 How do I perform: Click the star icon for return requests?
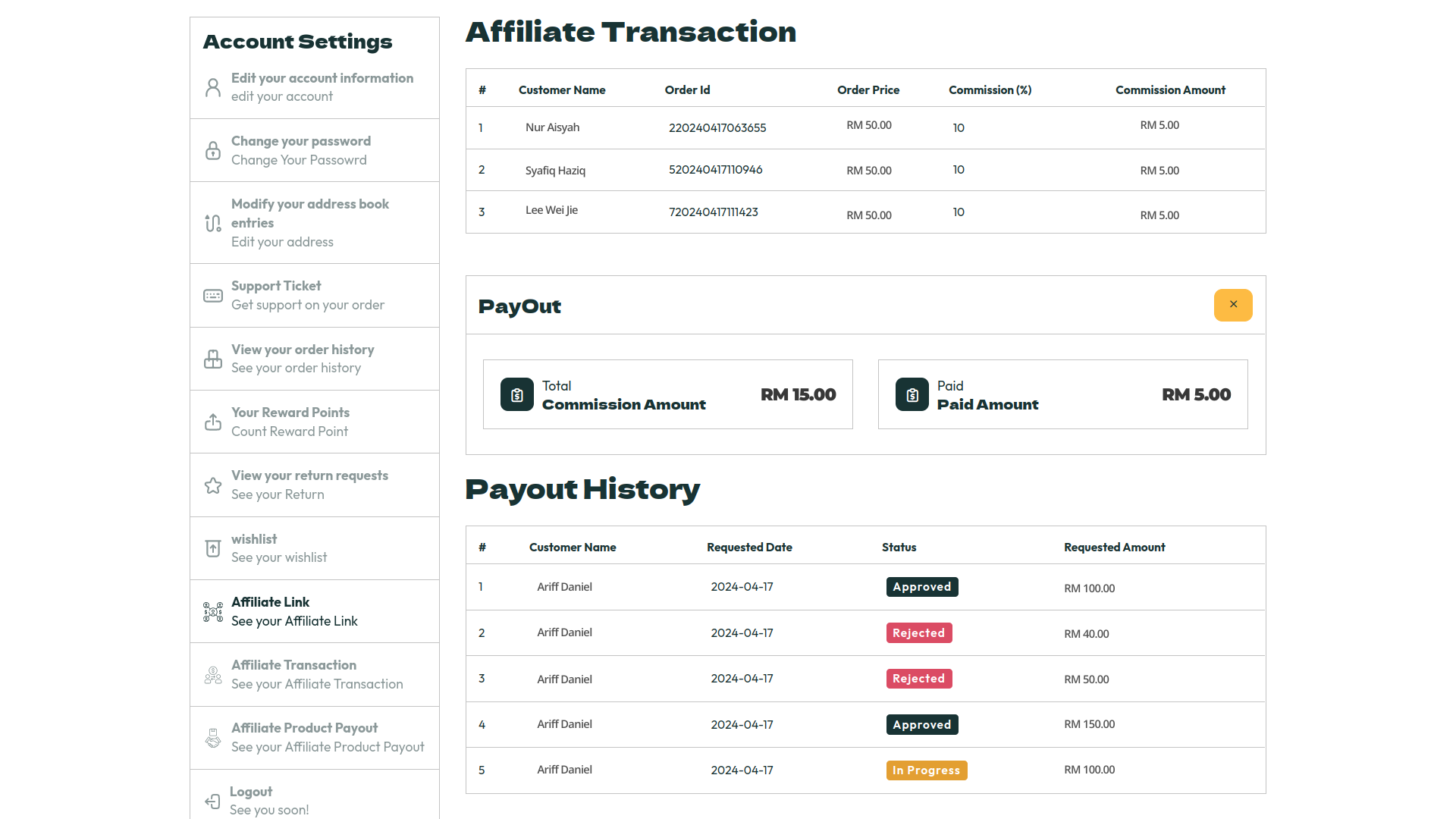point(213,485)
